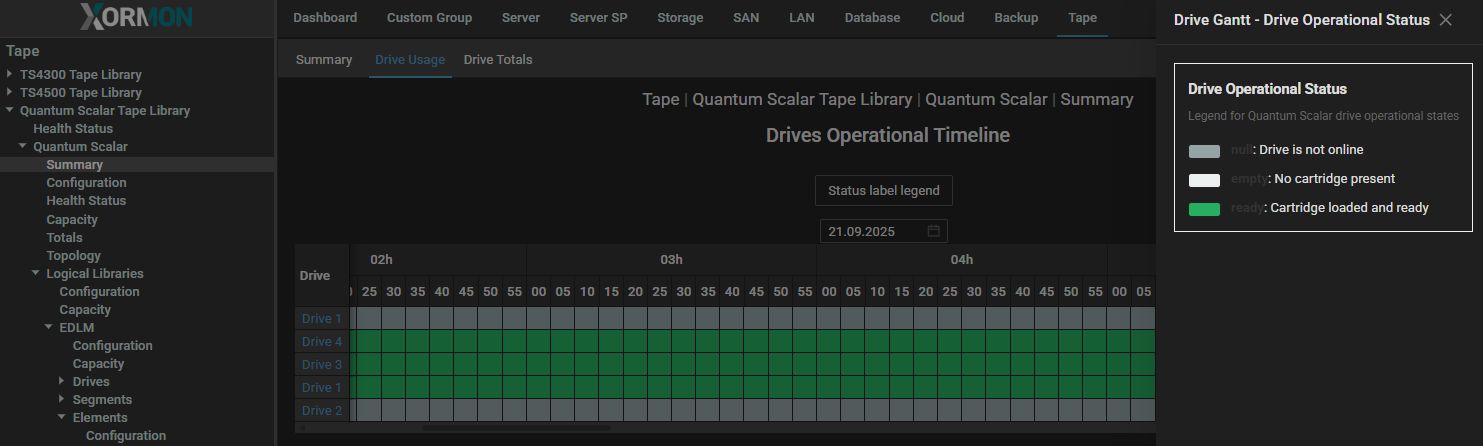Open the Drive 4 link
Viewport: 1483px width, 446px height.
click(322, 342)
